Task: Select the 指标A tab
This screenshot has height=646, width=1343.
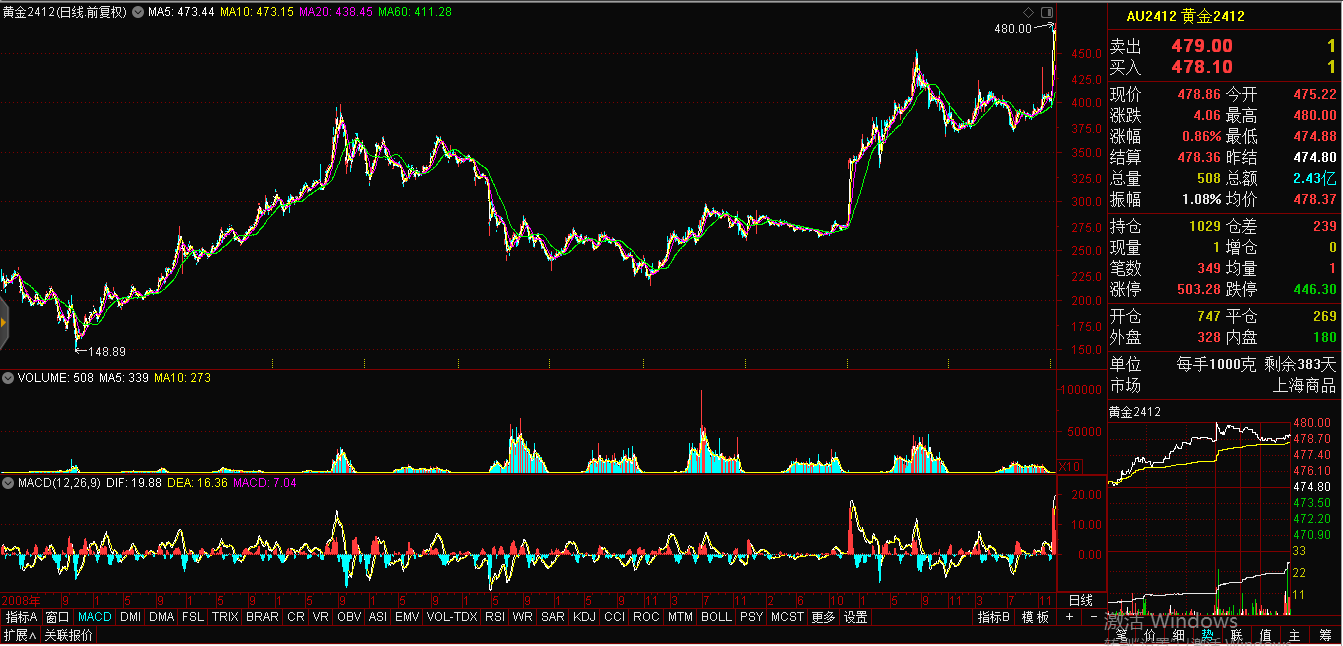Action: pyautogui.click(x=21, y=618)
